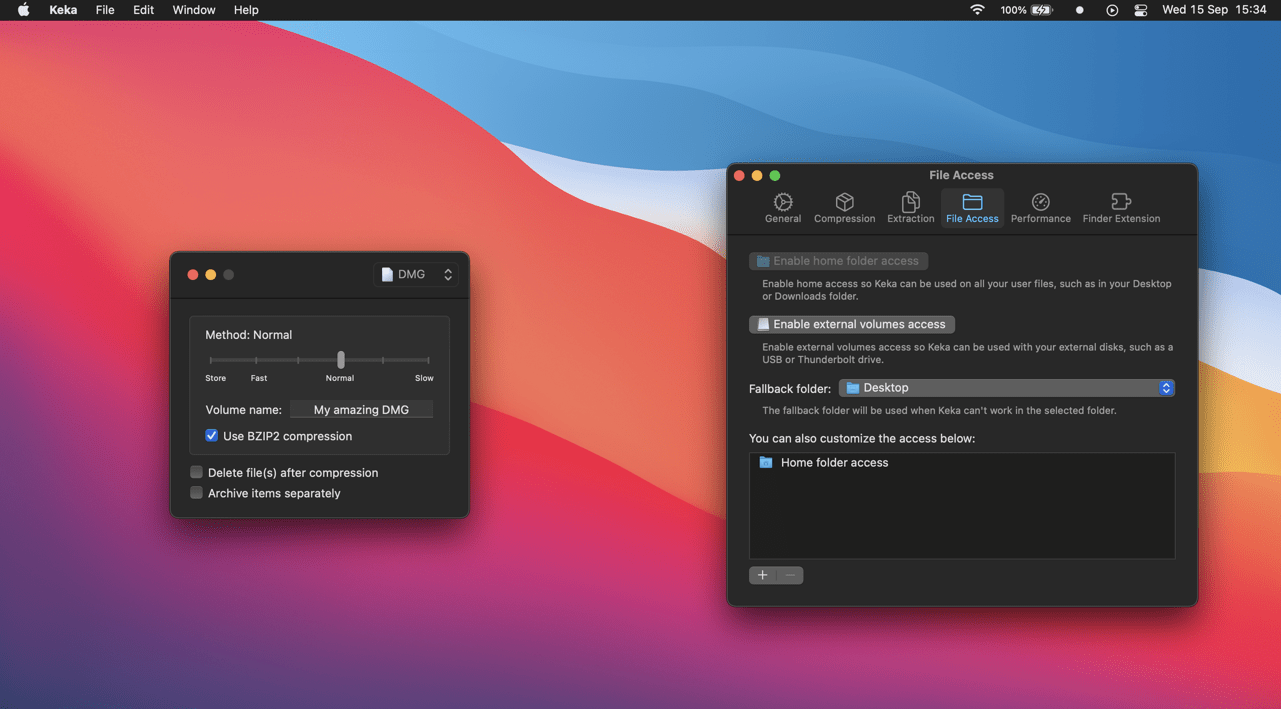
Task: Open the Window menu
Action: click(x=194, y=10)
